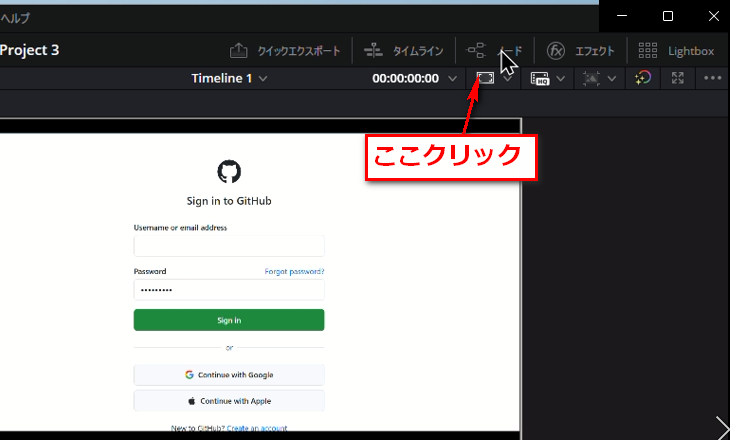730x440 pixels.
Task: Expand the timecode options chevron
Action: (453, 78)
